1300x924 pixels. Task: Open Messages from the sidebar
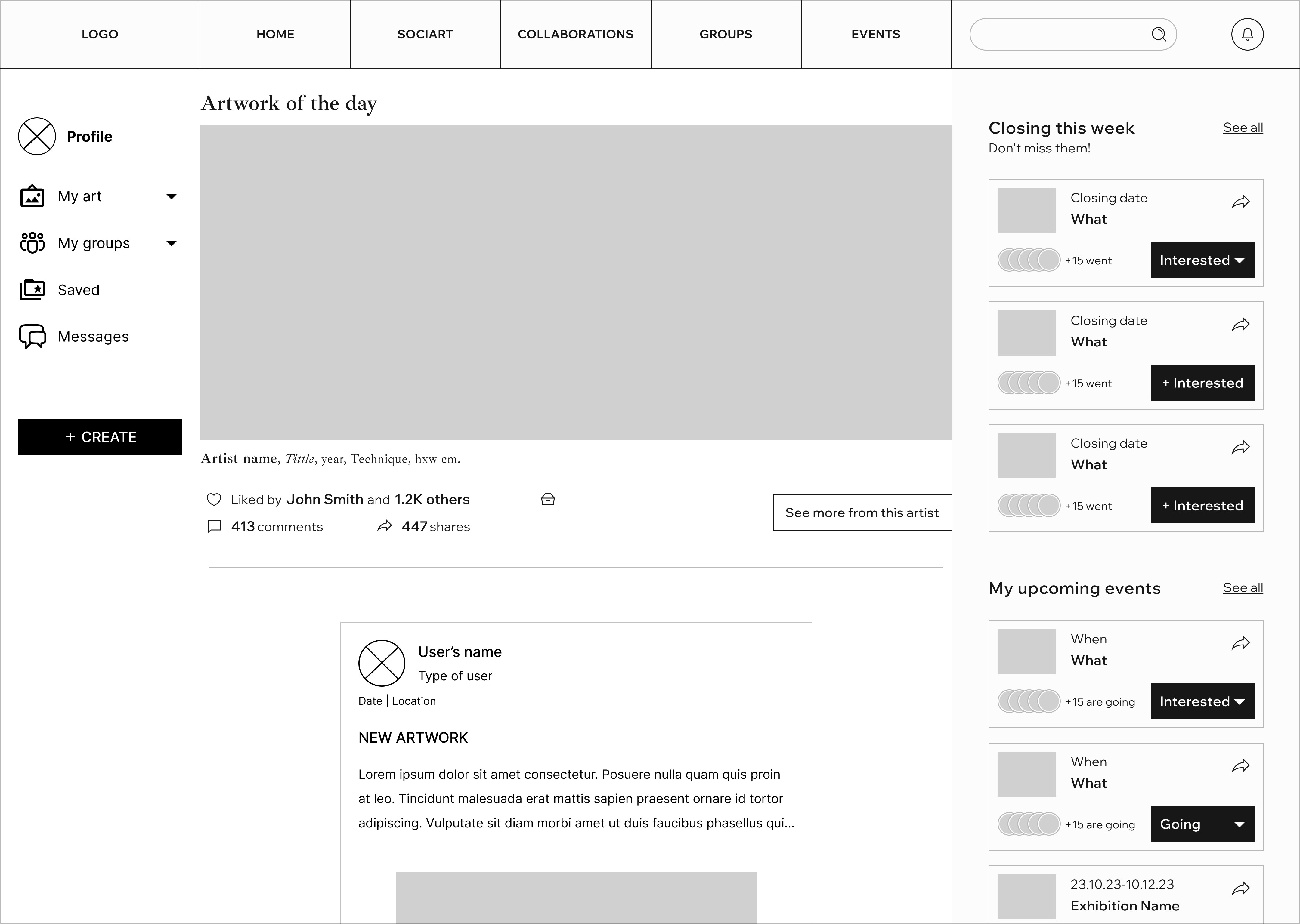pyautogui.click(x=93, y=337)
